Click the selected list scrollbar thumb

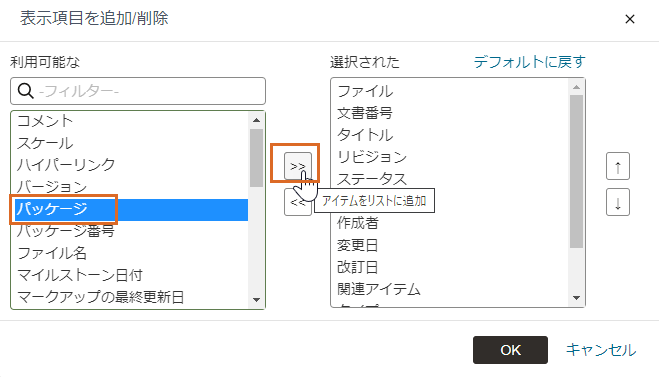576,171
